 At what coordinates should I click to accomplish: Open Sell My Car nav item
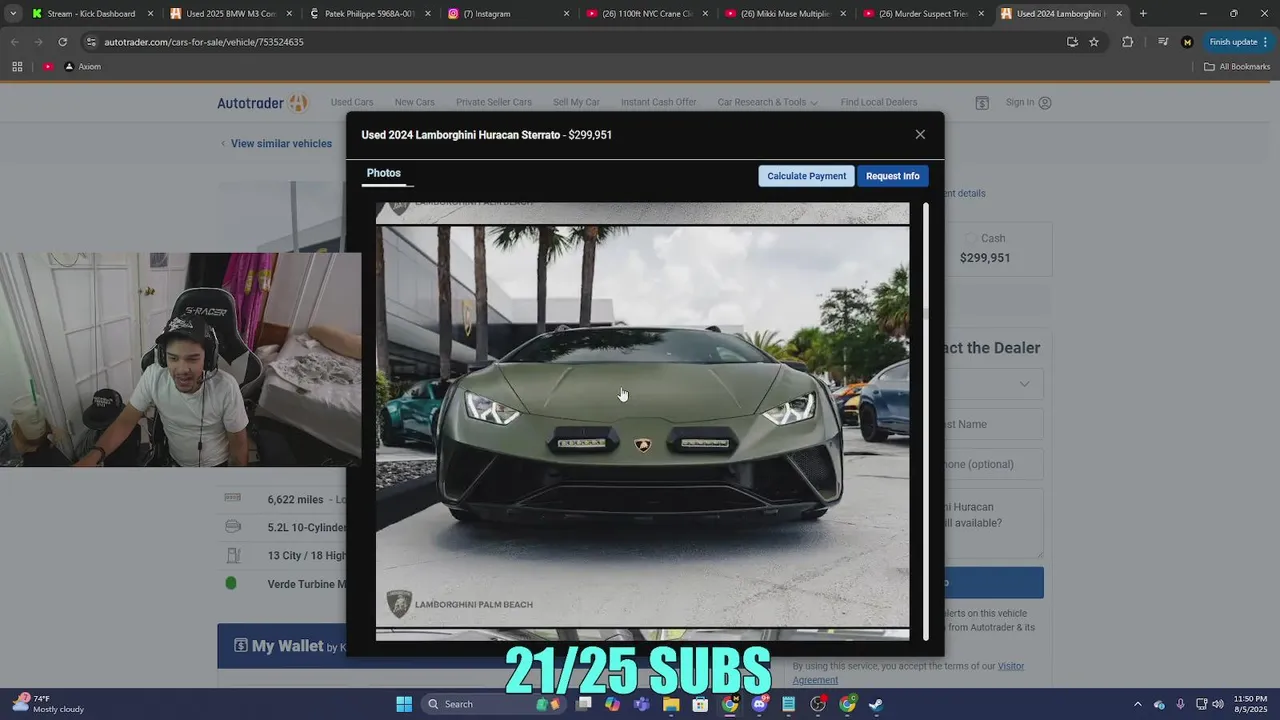click(576, 102)
